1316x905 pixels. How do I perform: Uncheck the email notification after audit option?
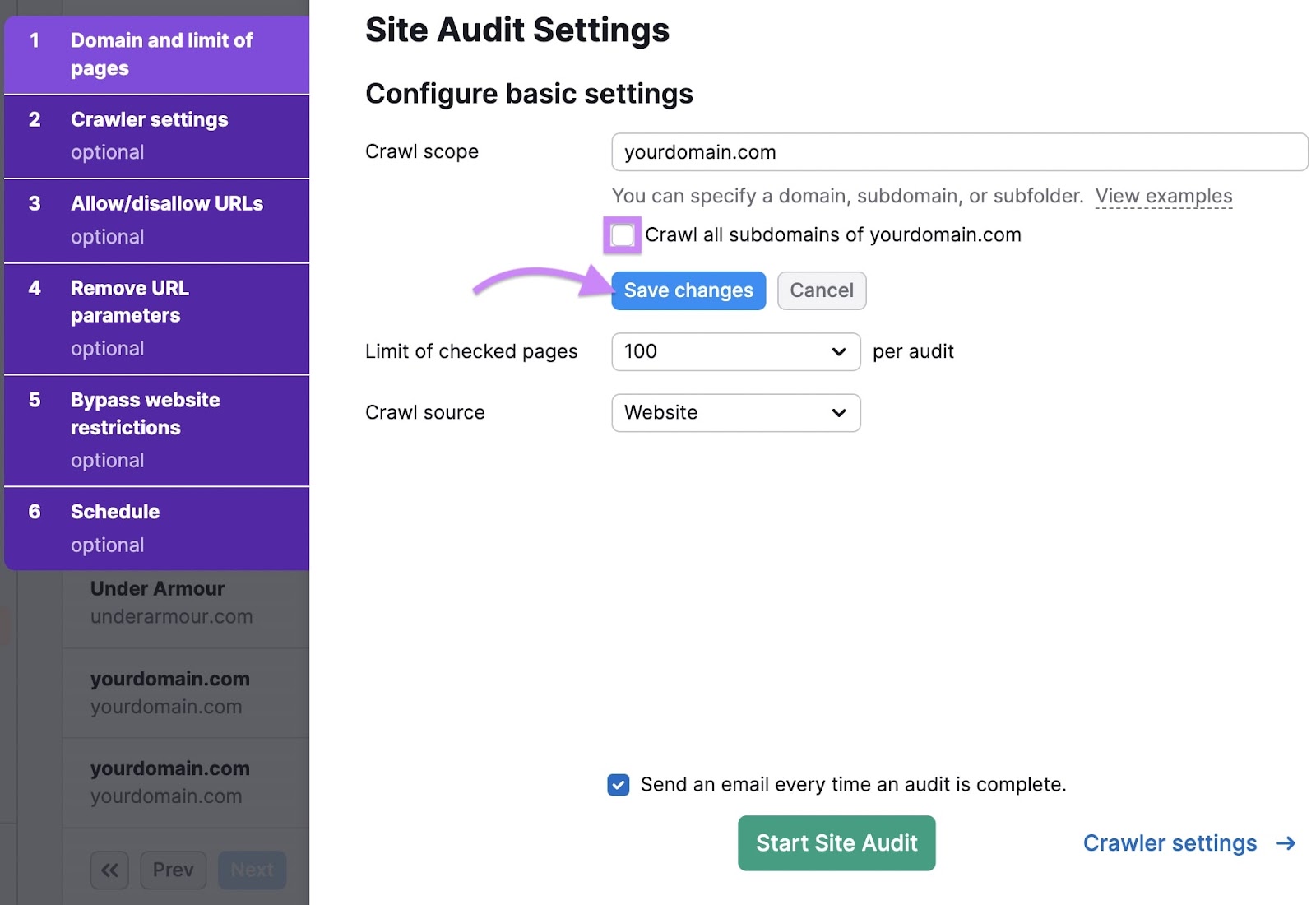point(617,785)
